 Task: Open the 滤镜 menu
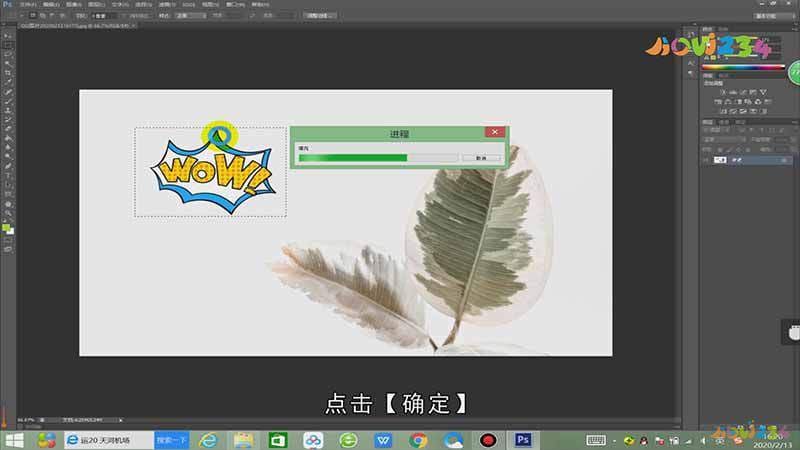tap(166, 5)
